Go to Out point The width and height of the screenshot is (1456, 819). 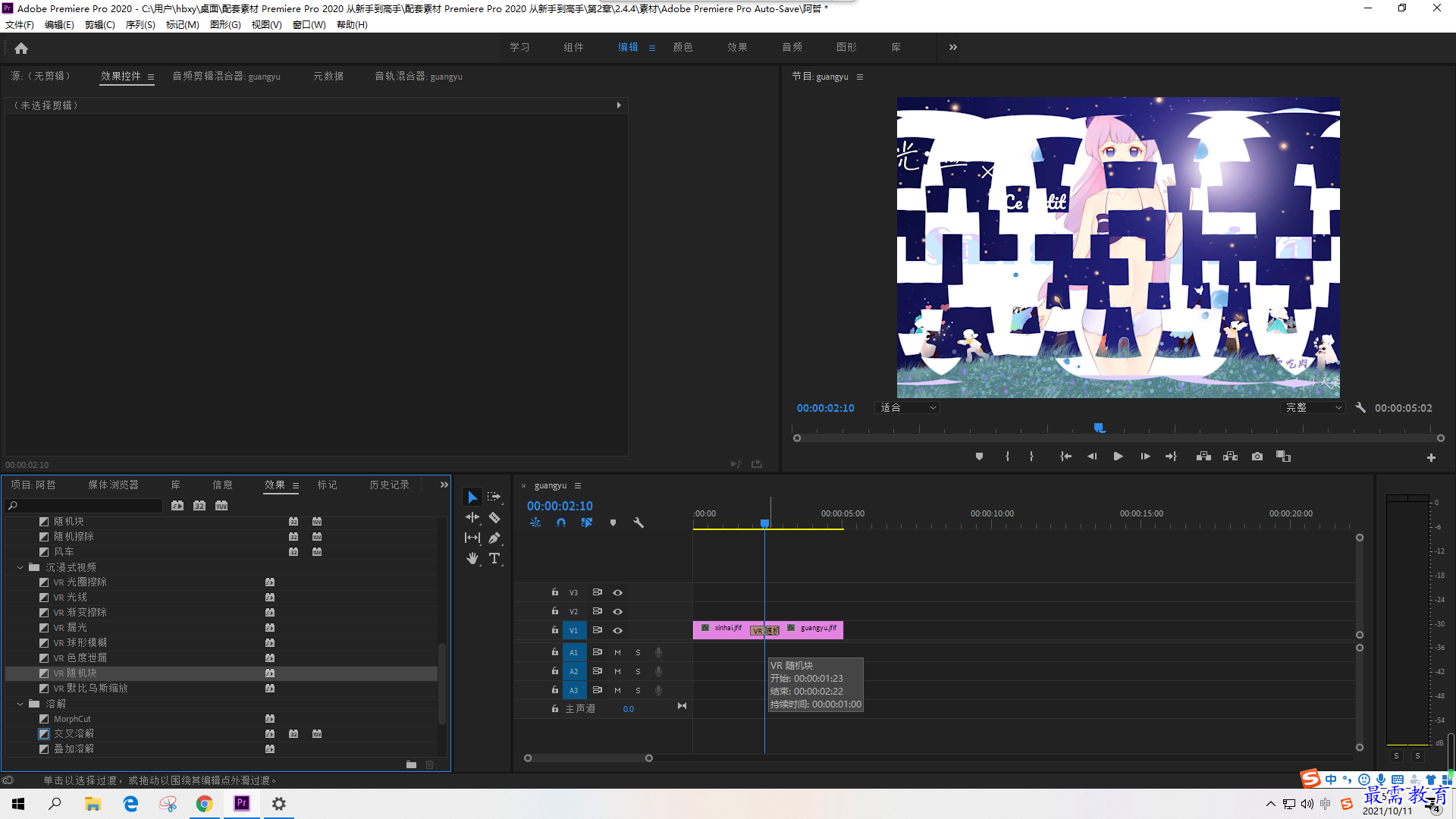pos(1171,457)
